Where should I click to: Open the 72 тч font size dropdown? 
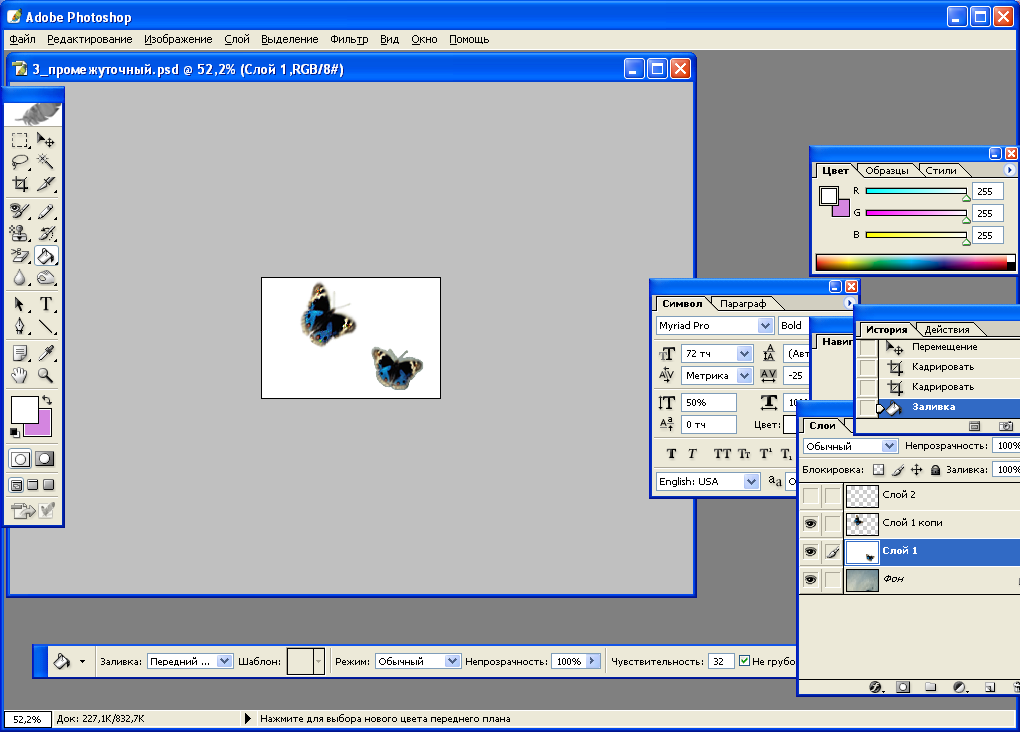click(744, 353)
